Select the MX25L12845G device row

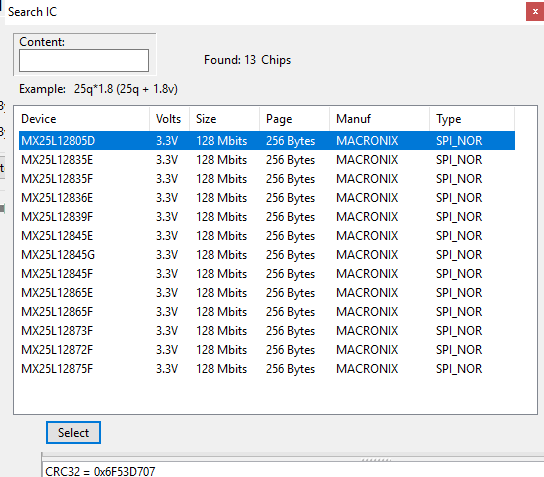267,255
